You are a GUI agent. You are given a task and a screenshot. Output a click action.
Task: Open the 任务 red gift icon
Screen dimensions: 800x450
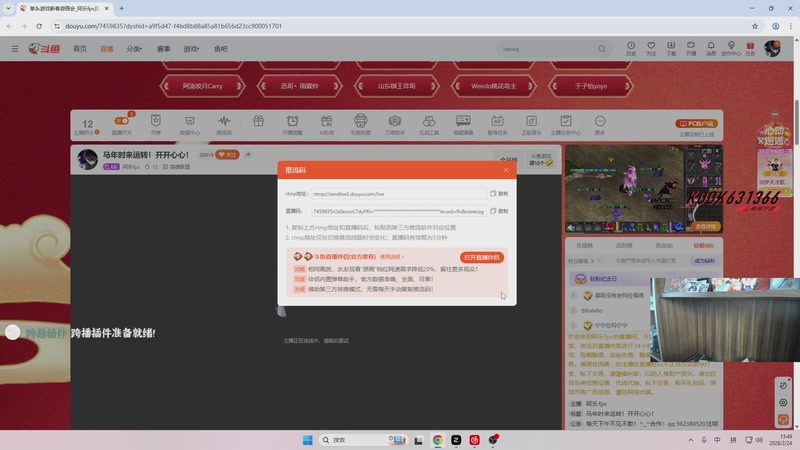(750, 48)
